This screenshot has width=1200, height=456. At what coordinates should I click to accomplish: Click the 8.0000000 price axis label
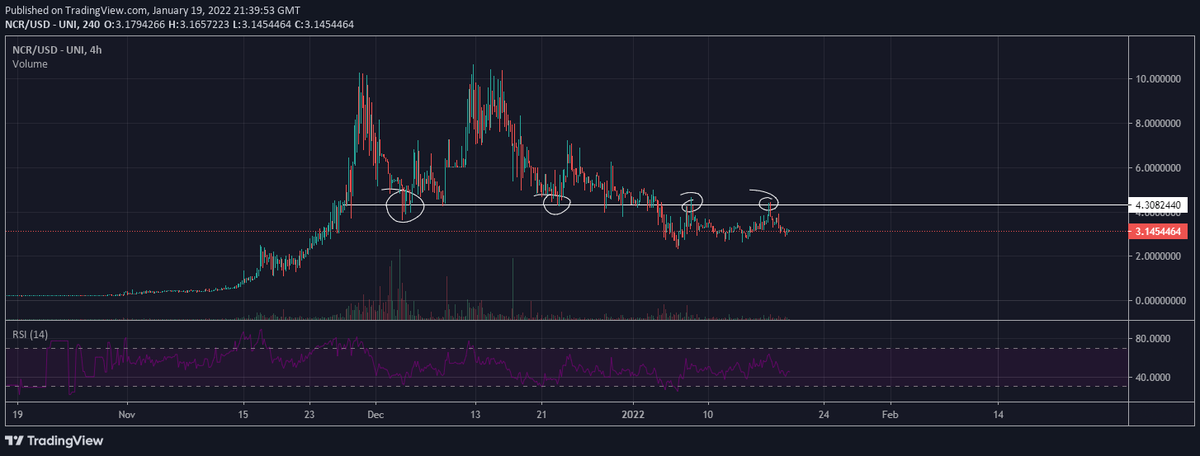pyautogui.click(x=1159, y=124)
